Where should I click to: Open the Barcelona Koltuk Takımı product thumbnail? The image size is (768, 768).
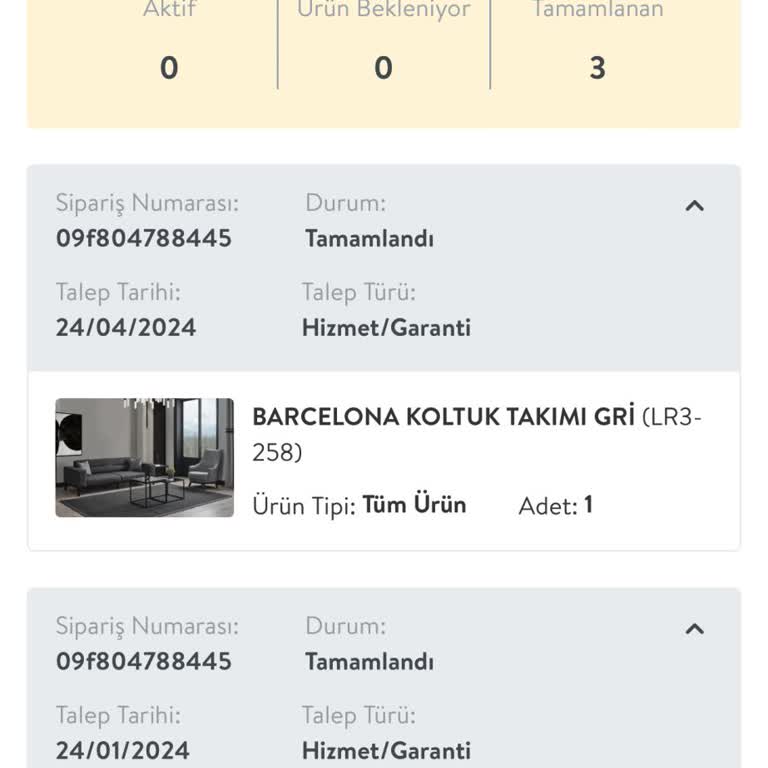(x=144, y=457)
